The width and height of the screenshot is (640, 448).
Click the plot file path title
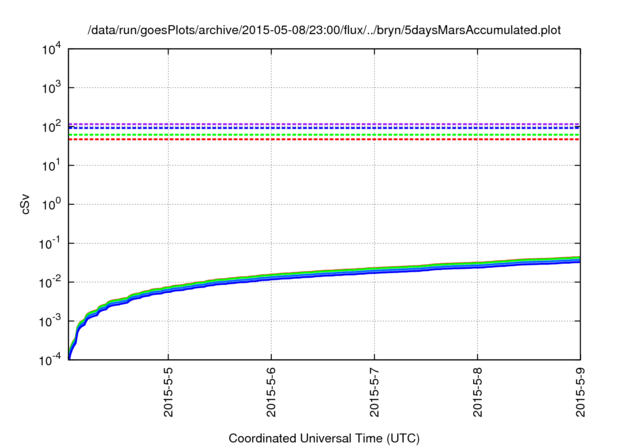click(324, 30)
